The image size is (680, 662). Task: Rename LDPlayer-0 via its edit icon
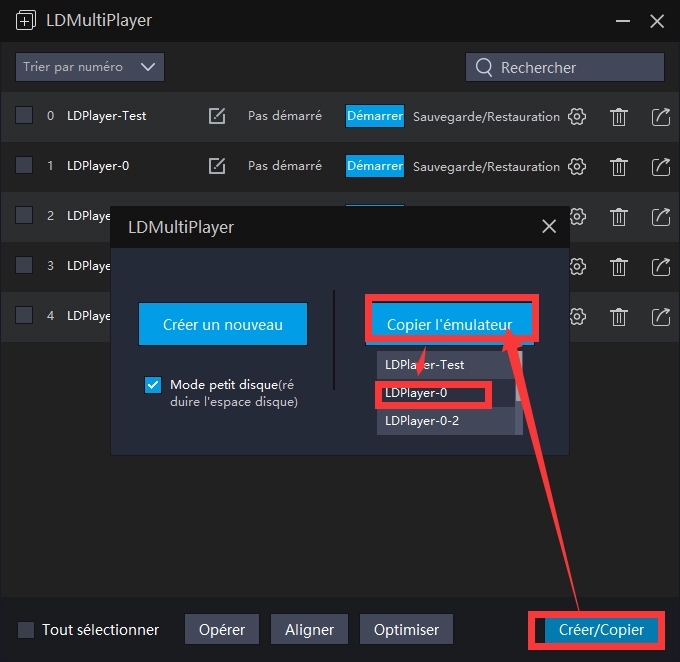[x=217, y=166]
